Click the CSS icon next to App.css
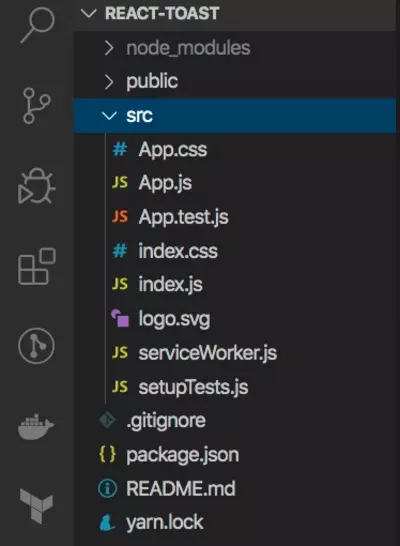400x546 pixels. 120,150
